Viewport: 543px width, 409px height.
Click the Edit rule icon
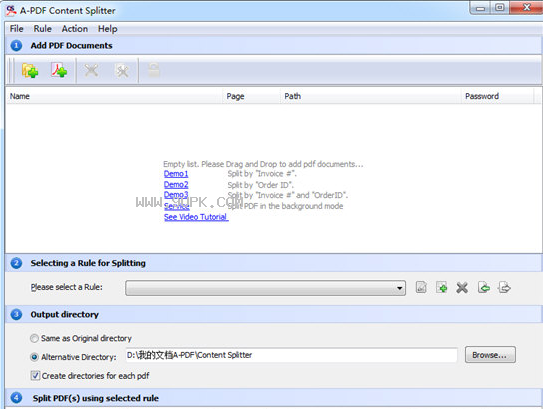click(421, 287)
